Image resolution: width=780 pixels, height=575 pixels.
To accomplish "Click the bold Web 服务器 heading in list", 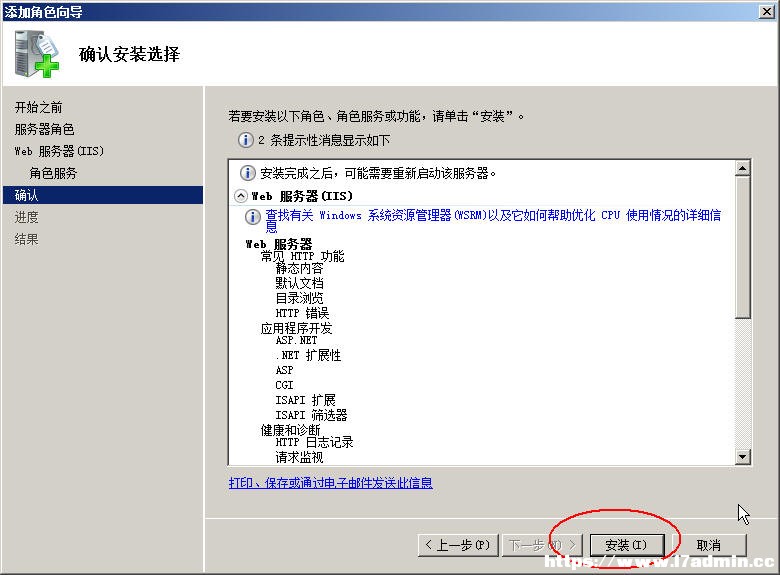I will (279, 244).
